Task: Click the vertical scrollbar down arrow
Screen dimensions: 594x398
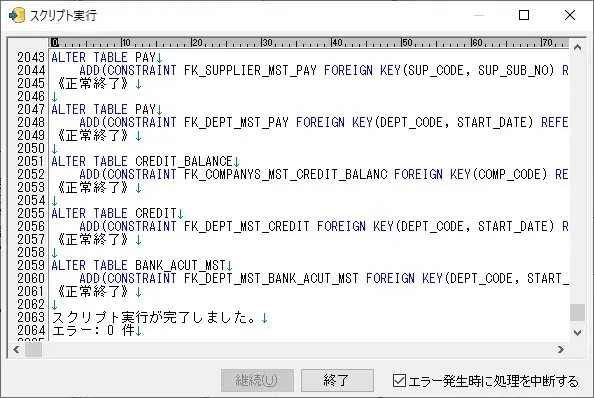Action: click(x=577, y=333)
